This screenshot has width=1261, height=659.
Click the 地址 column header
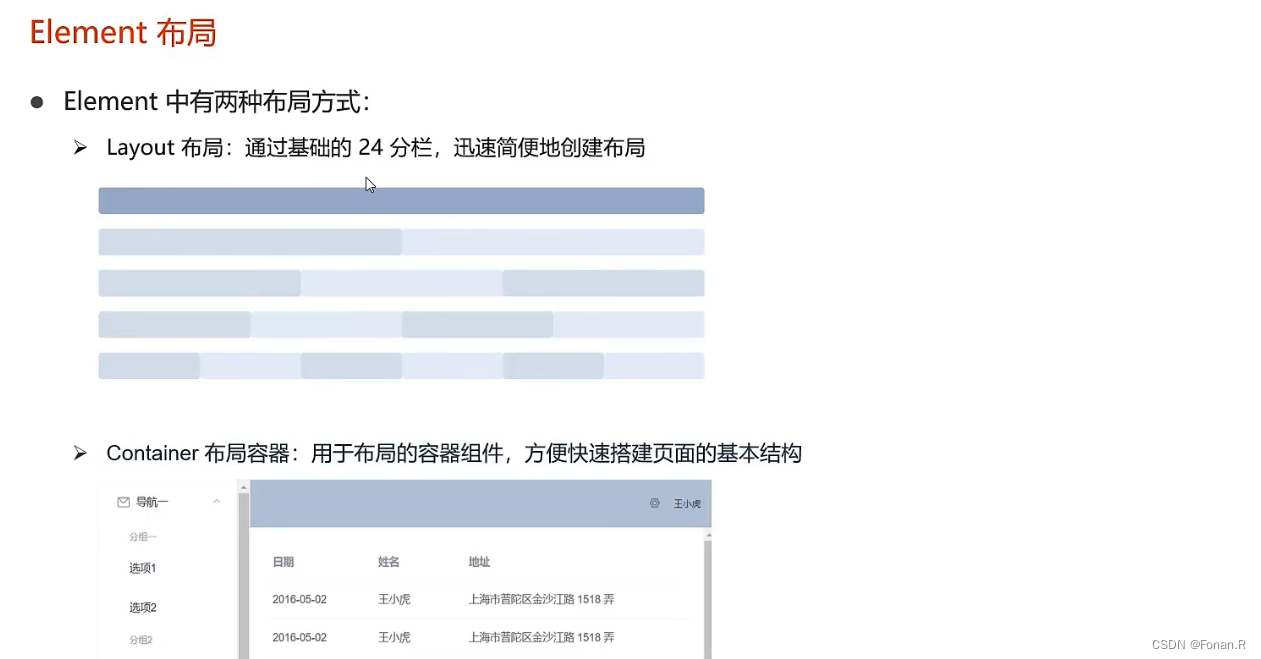479,562
